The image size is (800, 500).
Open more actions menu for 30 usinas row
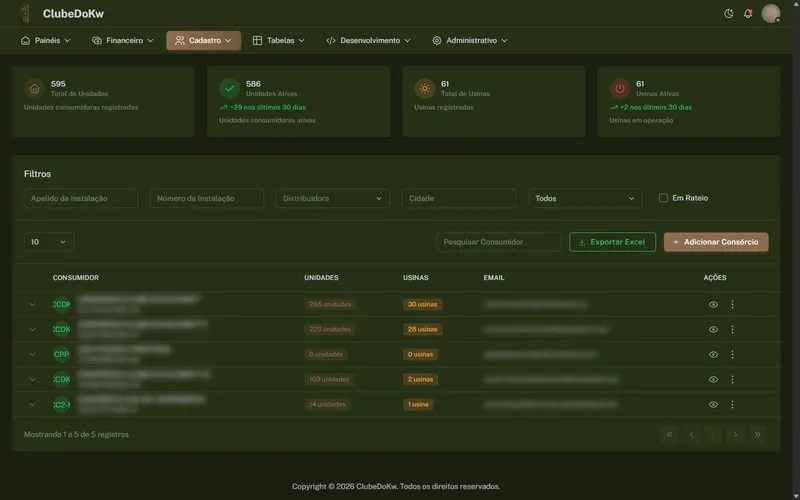[x=732, y=305]
